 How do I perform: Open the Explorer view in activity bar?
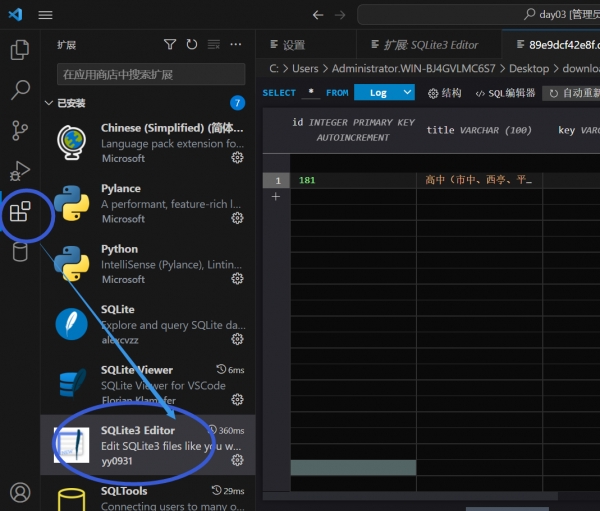[20, 50]
